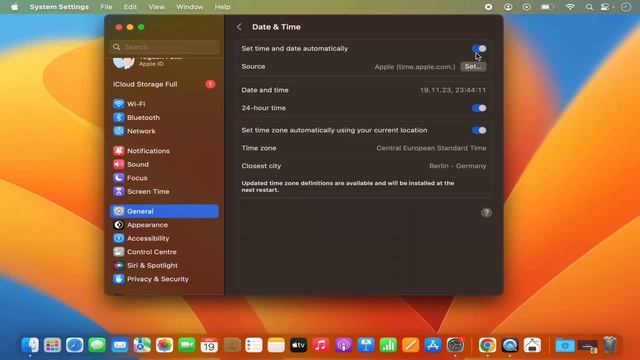Open the iCloud Storage Full notice
This screenshot has width=640, height=360.
[164, 84]
